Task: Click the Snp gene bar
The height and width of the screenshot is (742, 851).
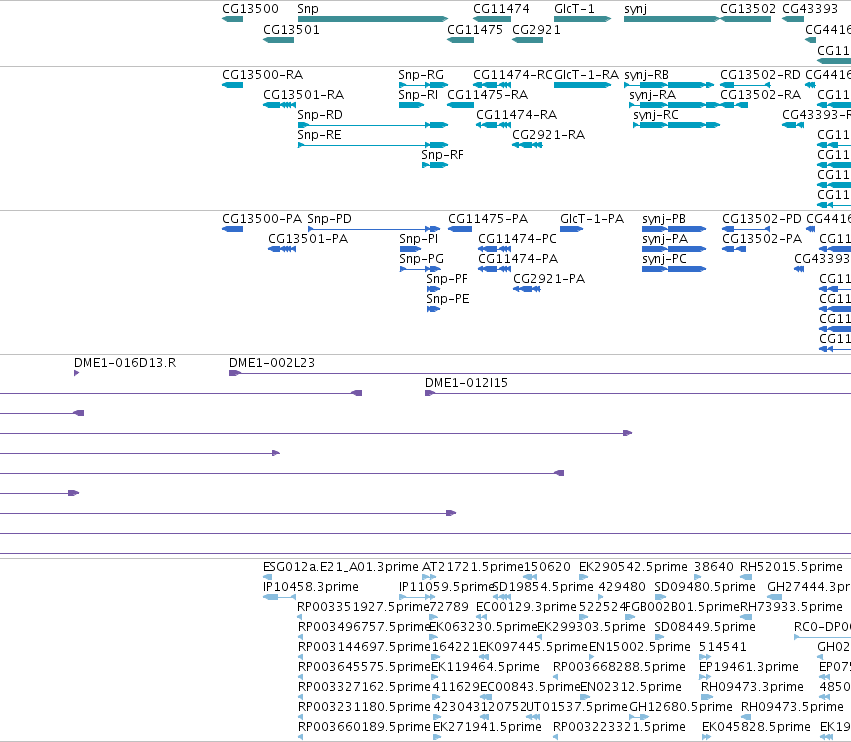Action: [373, 19]
